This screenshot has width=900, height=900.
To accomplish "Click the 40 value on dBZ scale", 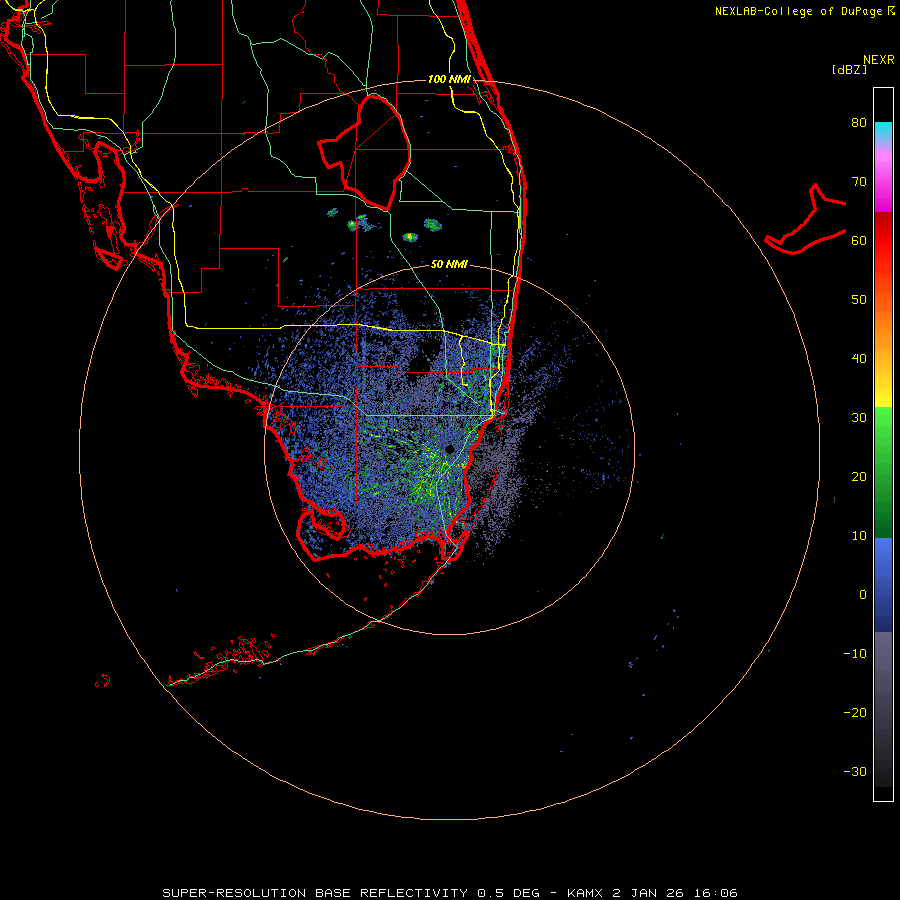I will click(x=859, y=359).
